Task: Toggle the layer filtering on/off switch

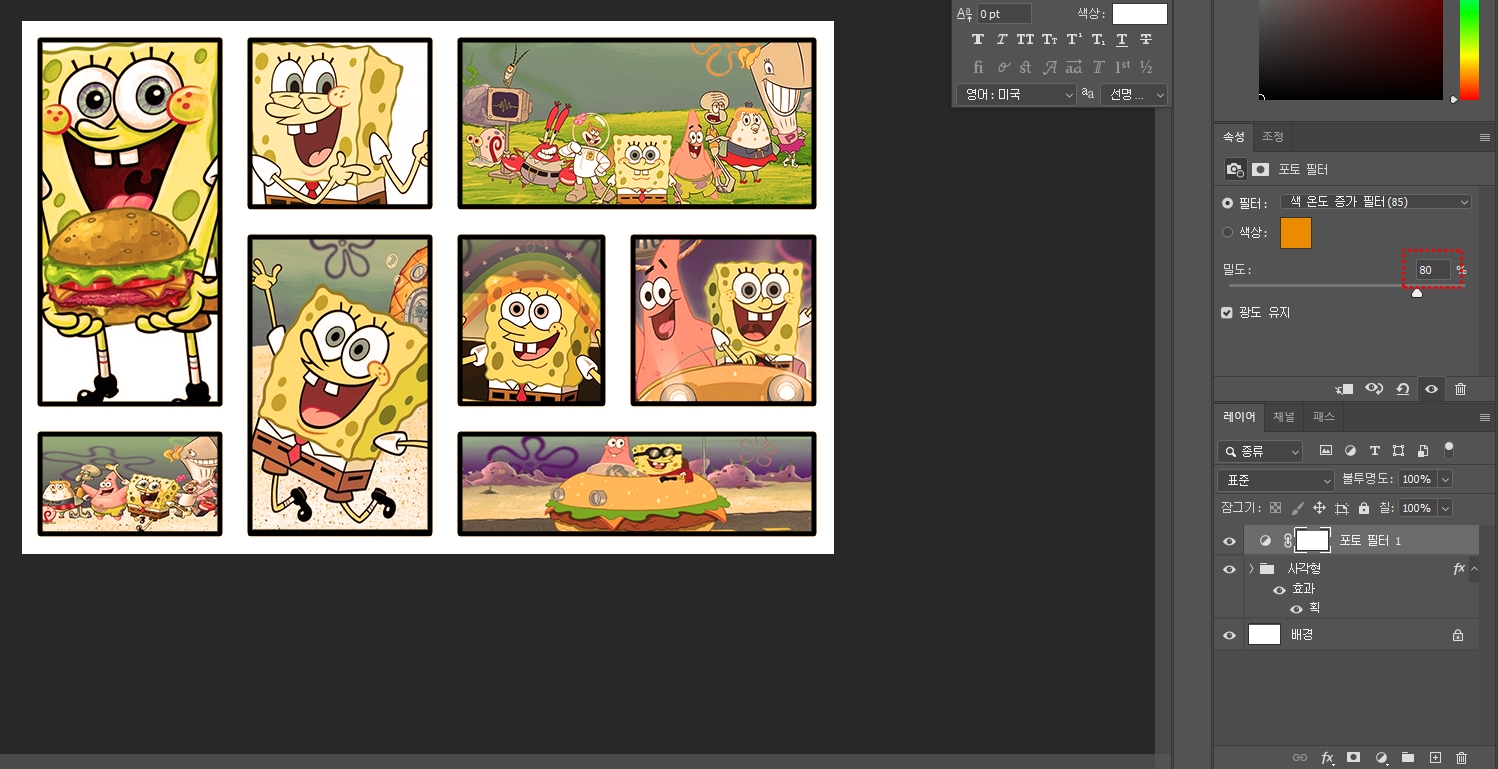Action: pos(1449,450)
